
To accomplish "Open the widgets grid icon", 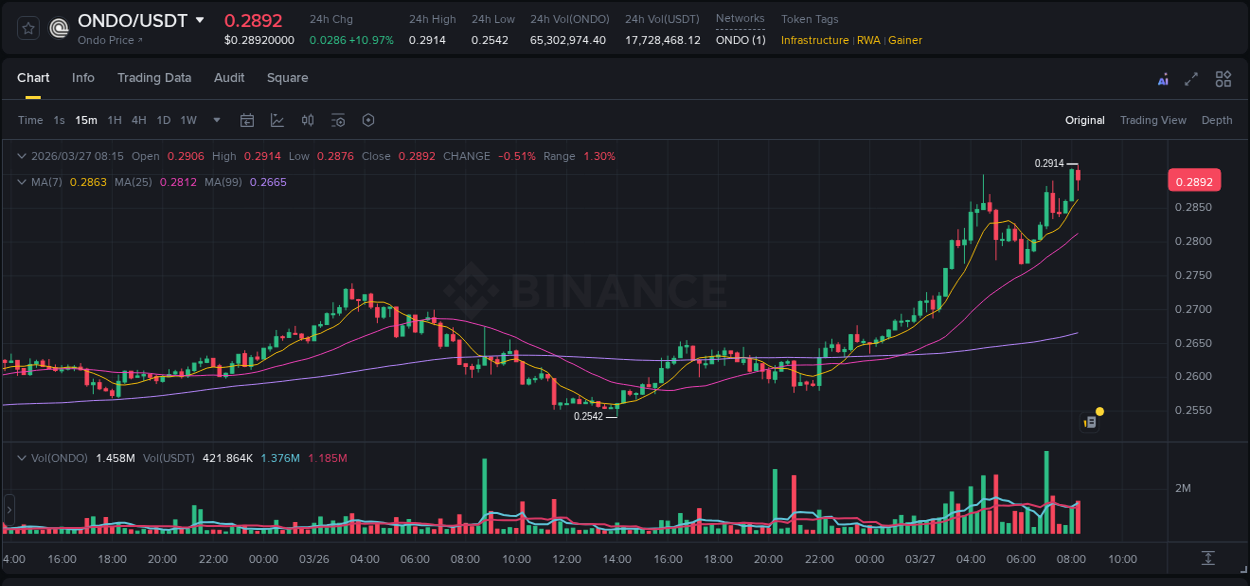I will 1222,78.
